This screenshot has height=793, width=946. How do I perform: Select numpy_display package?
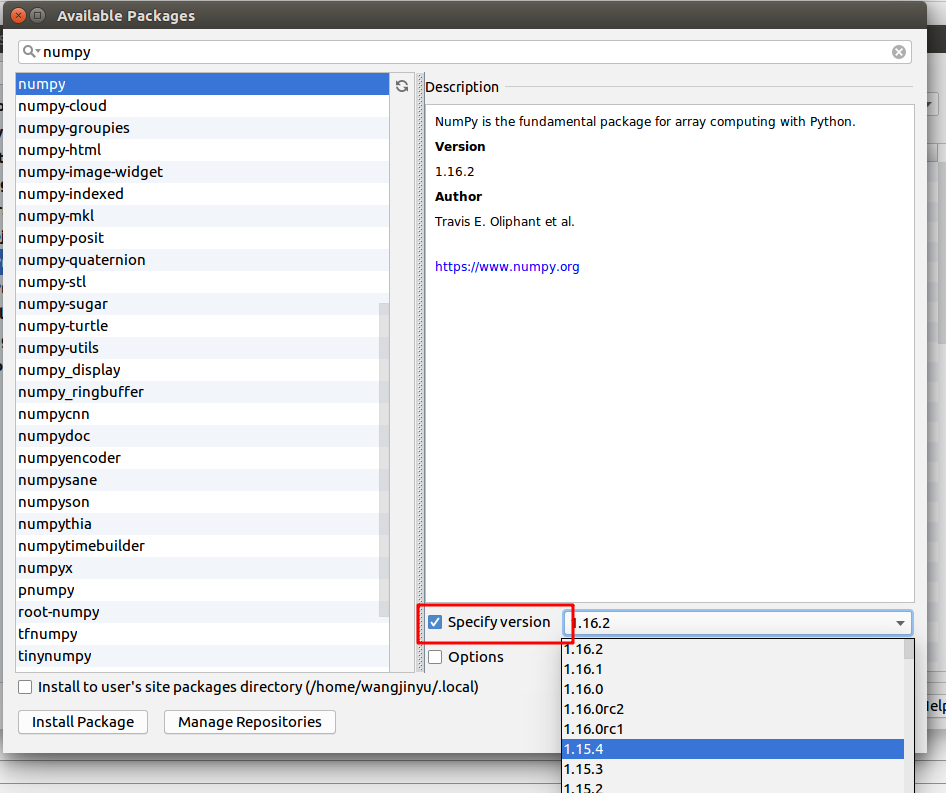pyautogui.click(x=203, y=370)
